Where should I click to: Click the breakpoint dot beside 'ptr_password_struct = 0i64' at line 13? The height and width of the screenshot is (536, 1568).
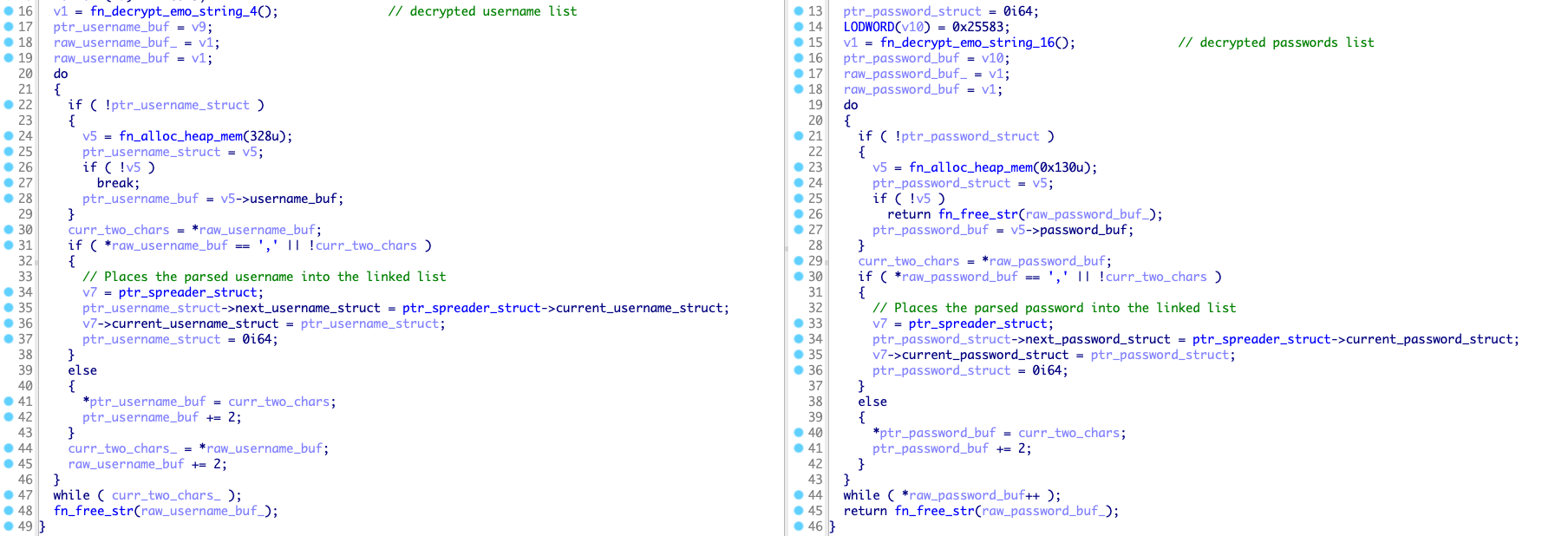(x=799, y=11)
